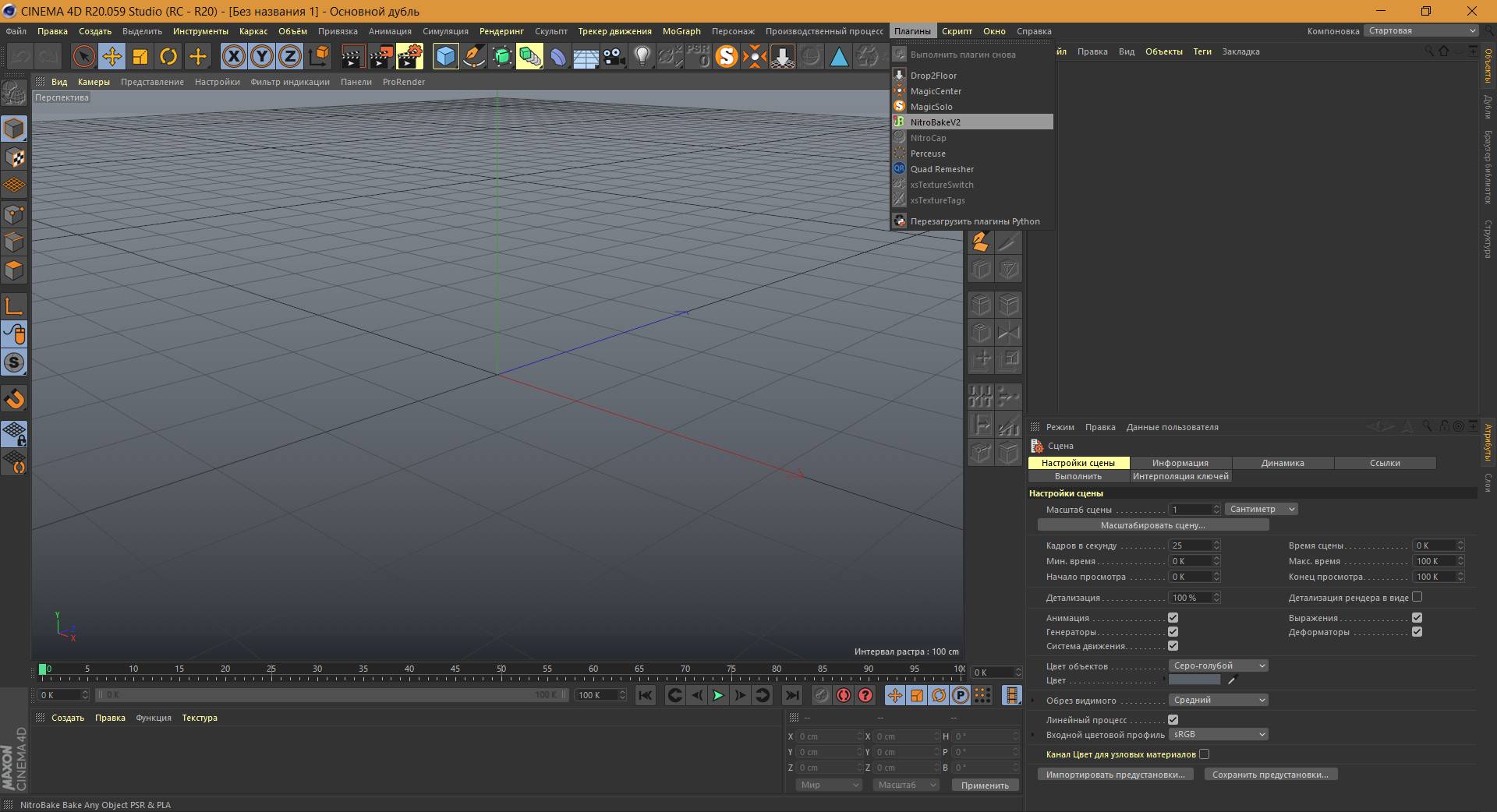Record active objects key button
1497x812 pixels.
(822, 695)
